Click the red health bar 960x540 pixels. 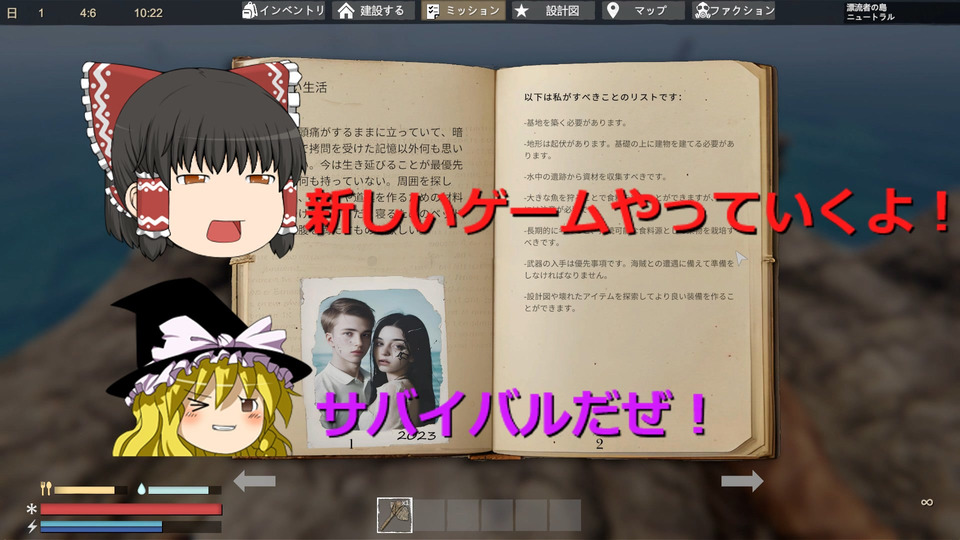[x=131, y=509]
